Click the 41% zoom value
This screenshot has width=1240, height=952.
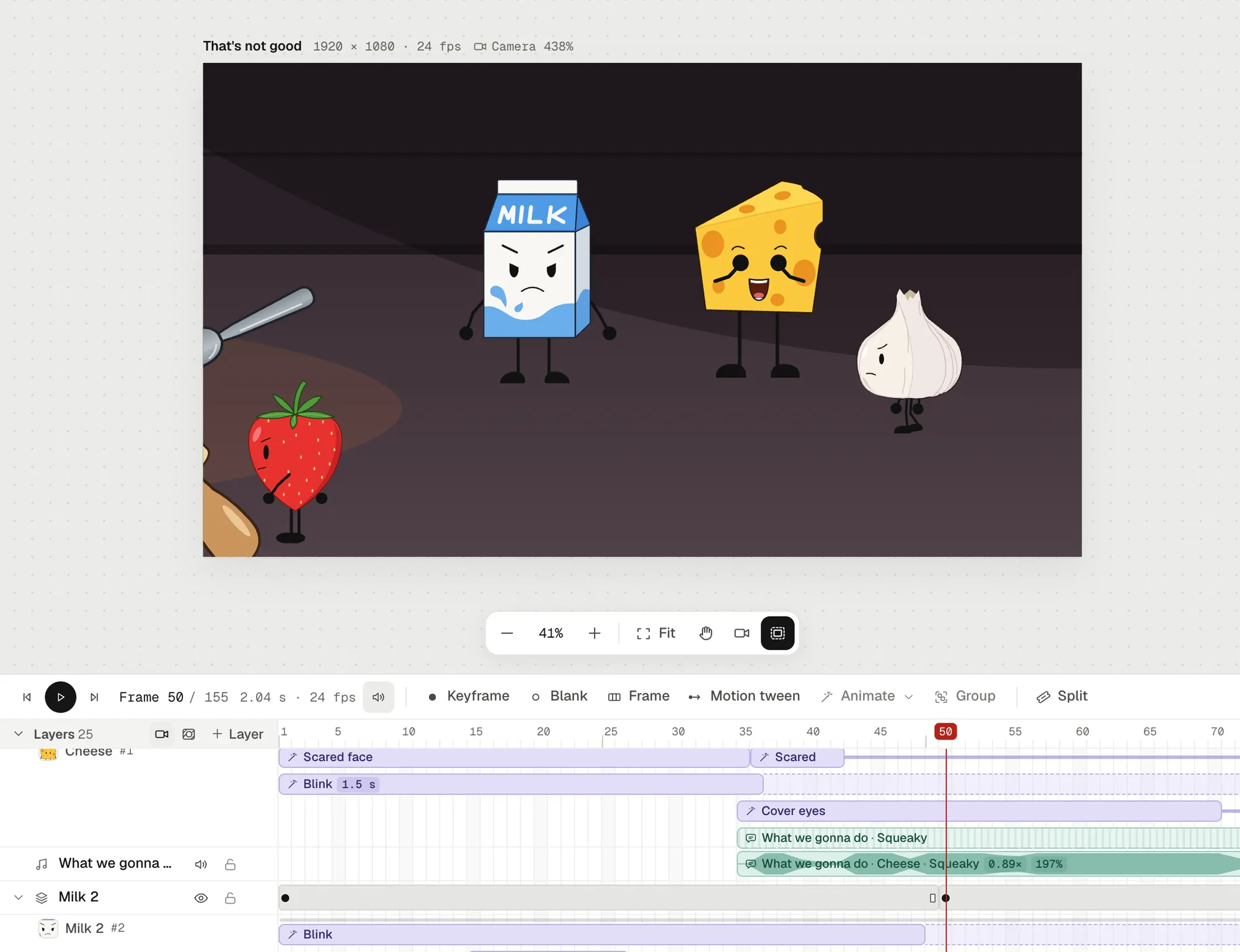[x=551, y=633]
